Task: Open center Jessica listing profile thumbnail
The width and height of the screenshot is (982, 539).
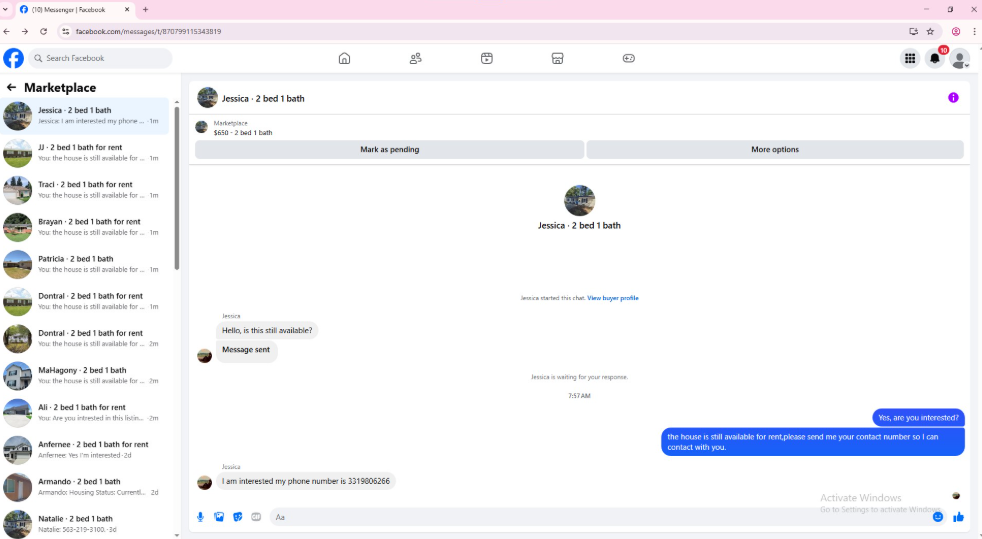Action: click(x=579, y=200)
